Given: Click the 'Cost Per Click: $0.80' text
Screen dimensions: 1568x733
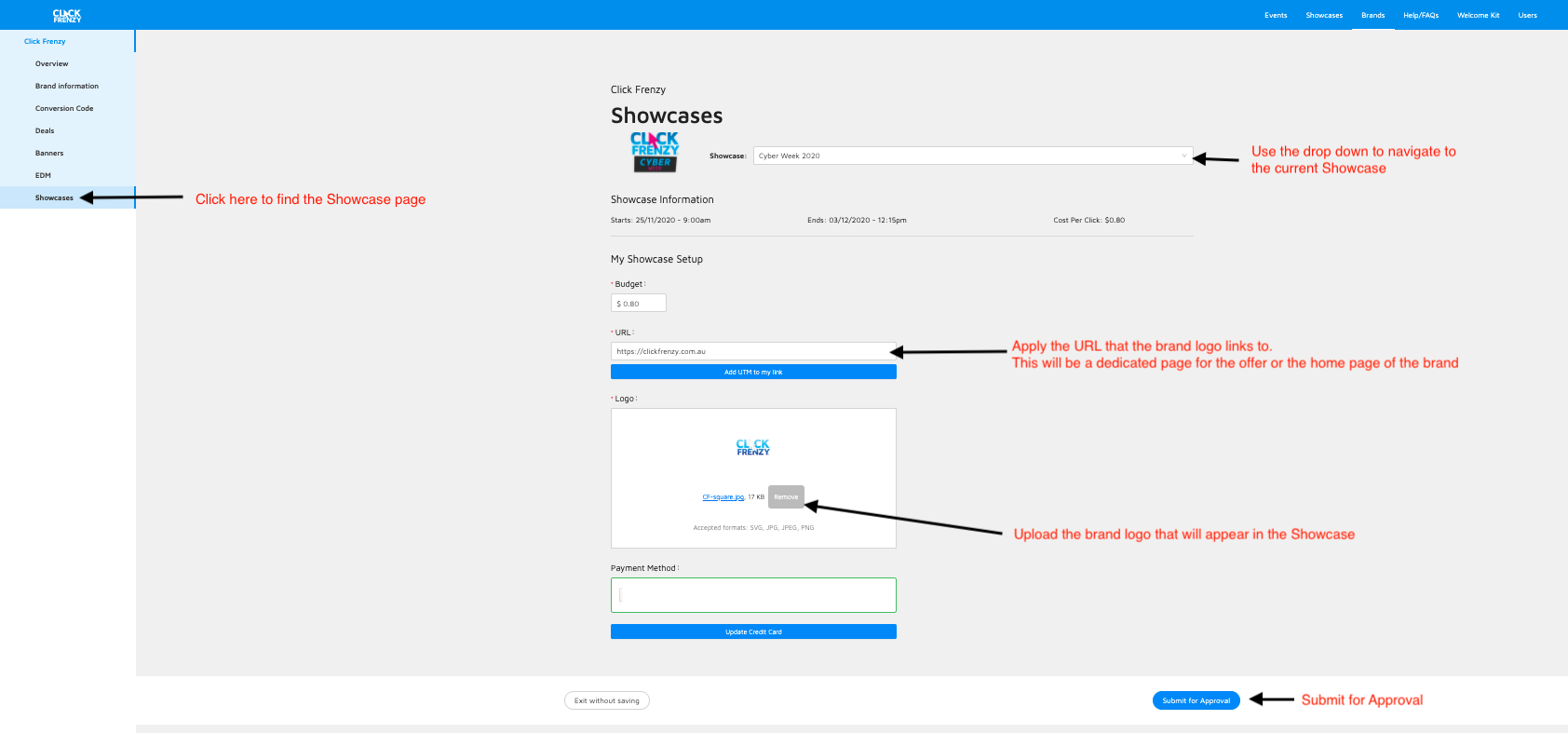Looking at the screenshot, I should (1089, 221).
